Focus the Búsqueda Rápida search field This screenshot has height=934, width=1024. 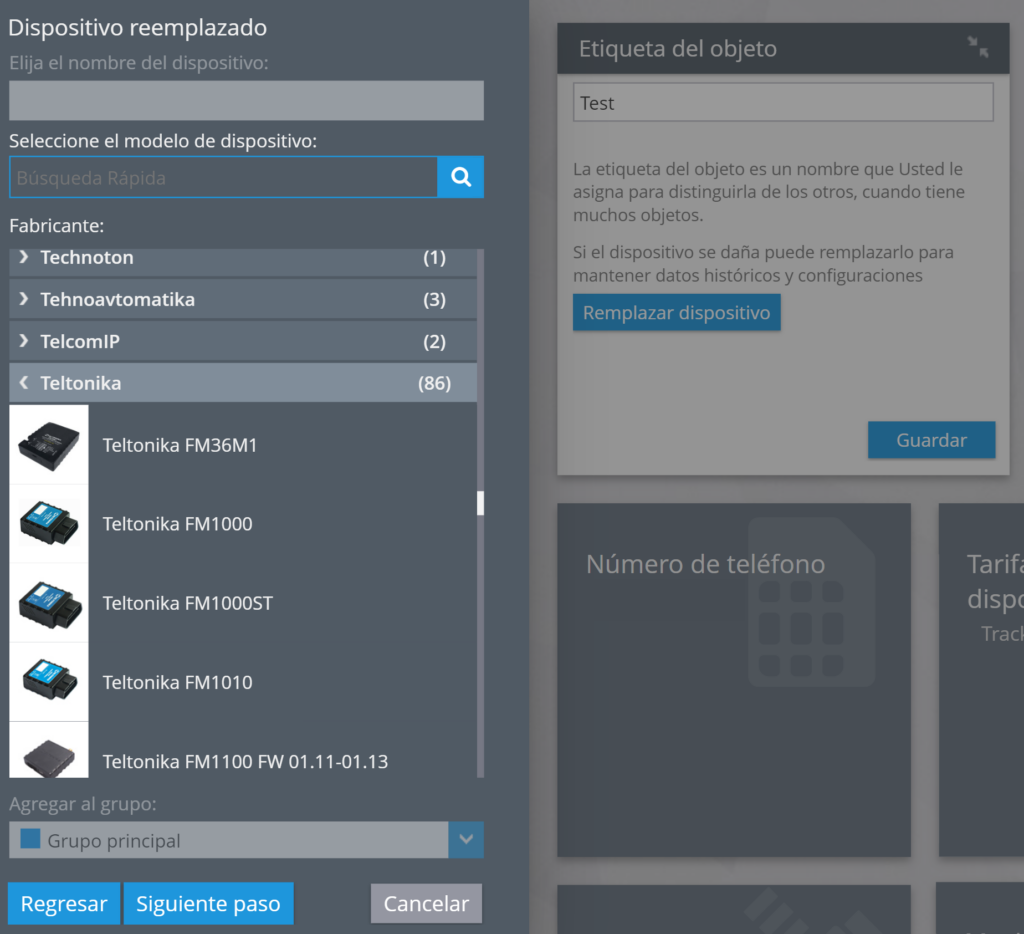[x=223, y=177]
